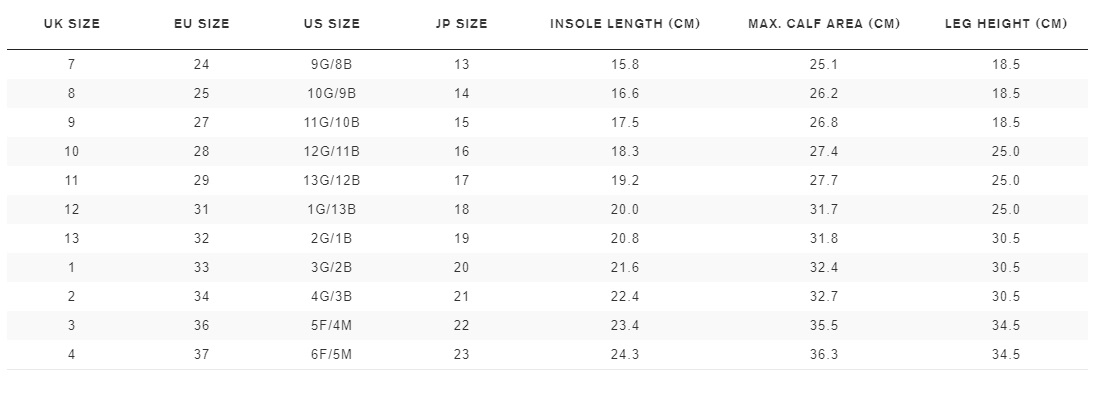Click the LEG HEIGHT (CM) header
The image size is (1105, 415).
click(1006, 24)
